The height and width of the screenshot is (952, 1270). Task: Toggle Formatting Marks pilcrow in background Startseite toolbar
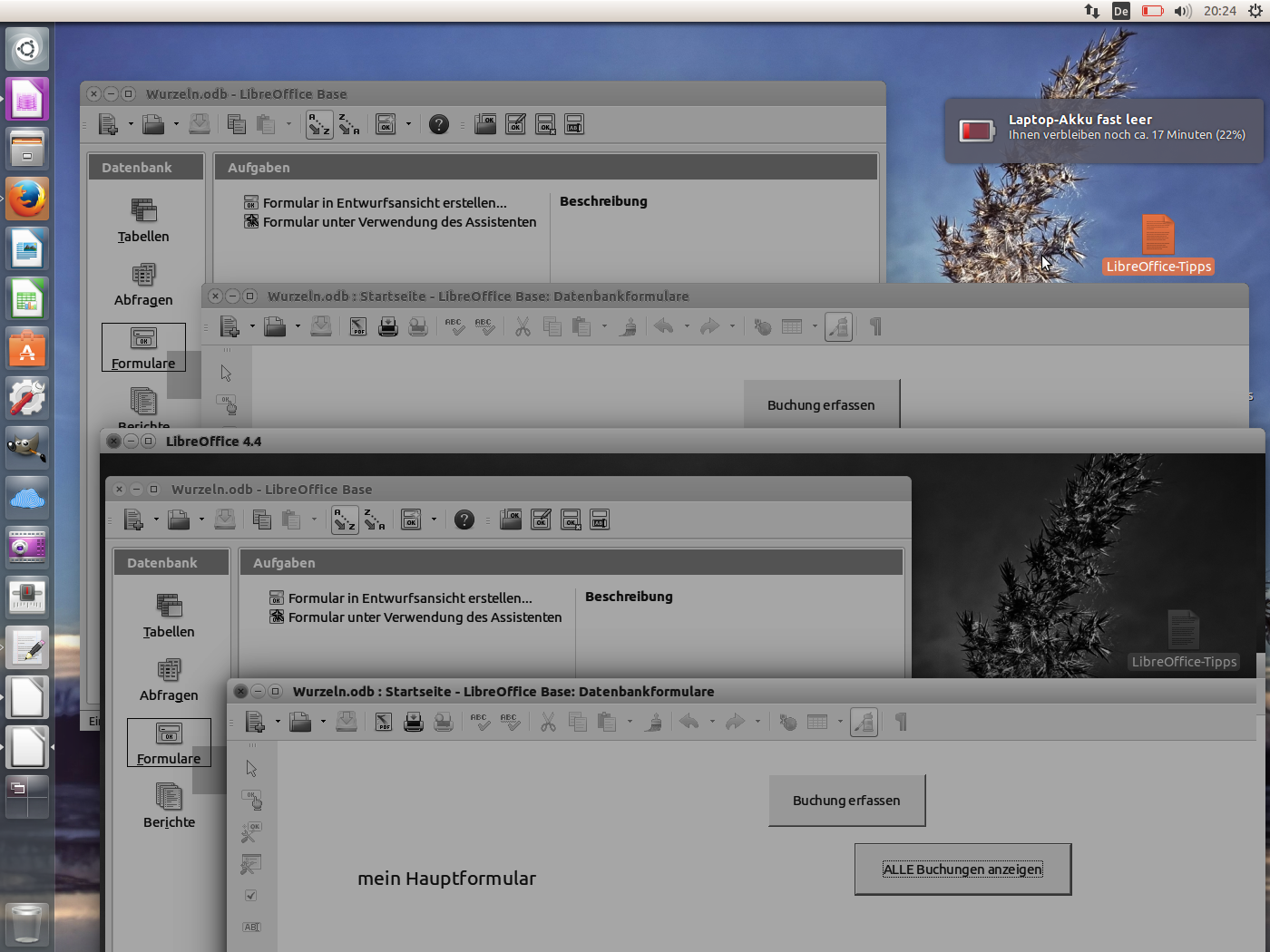875,326
